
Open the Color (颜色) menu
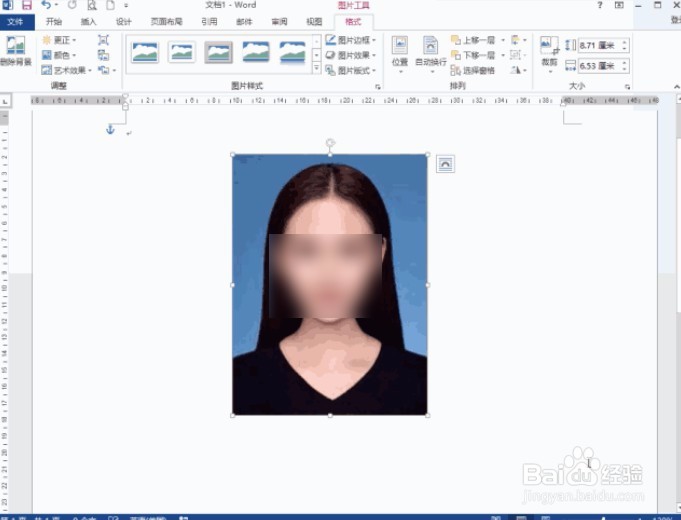(59, 55)
